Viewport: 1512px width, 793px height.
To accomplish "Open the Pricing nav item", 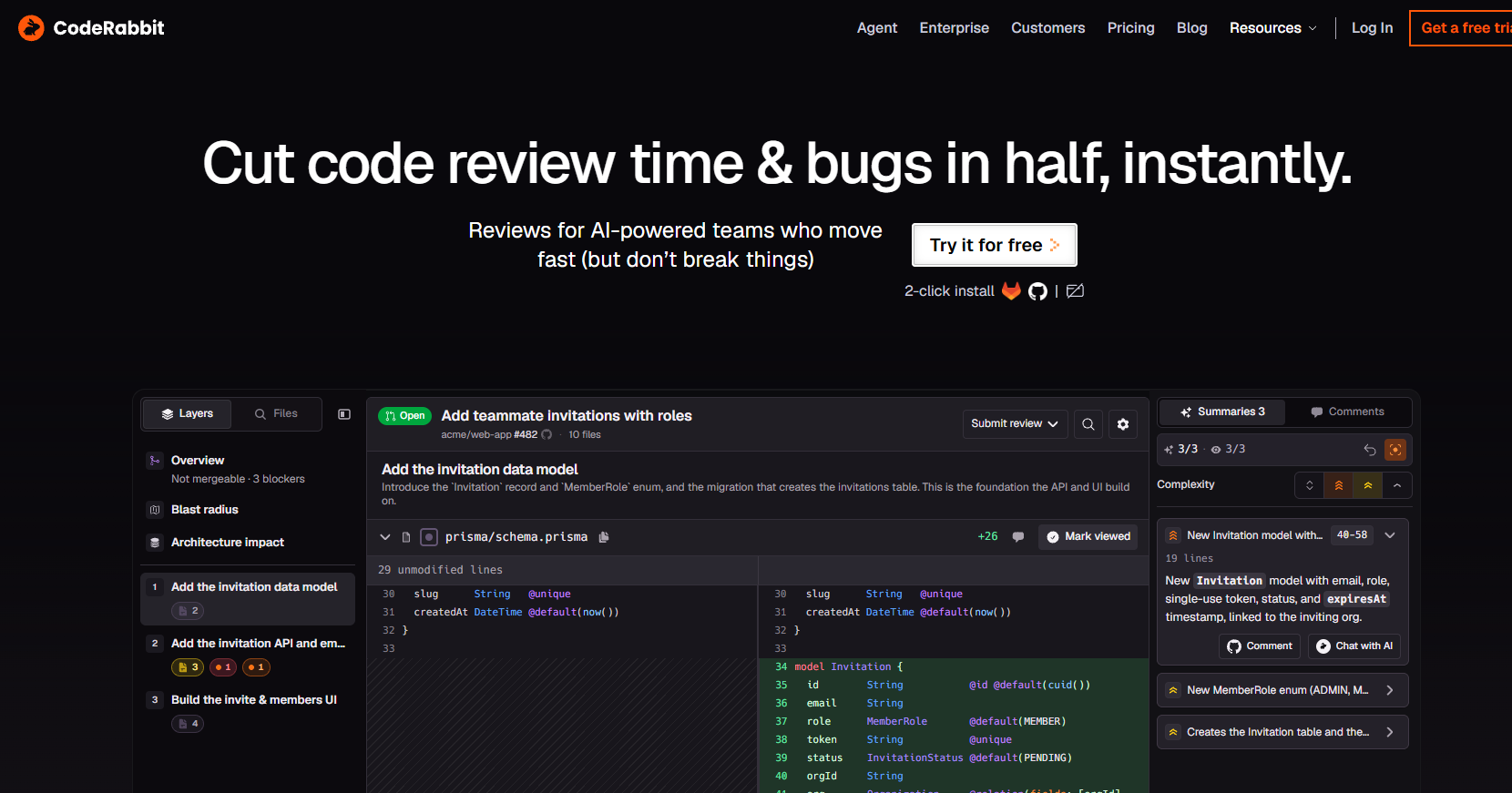I will pos(1131,28).
